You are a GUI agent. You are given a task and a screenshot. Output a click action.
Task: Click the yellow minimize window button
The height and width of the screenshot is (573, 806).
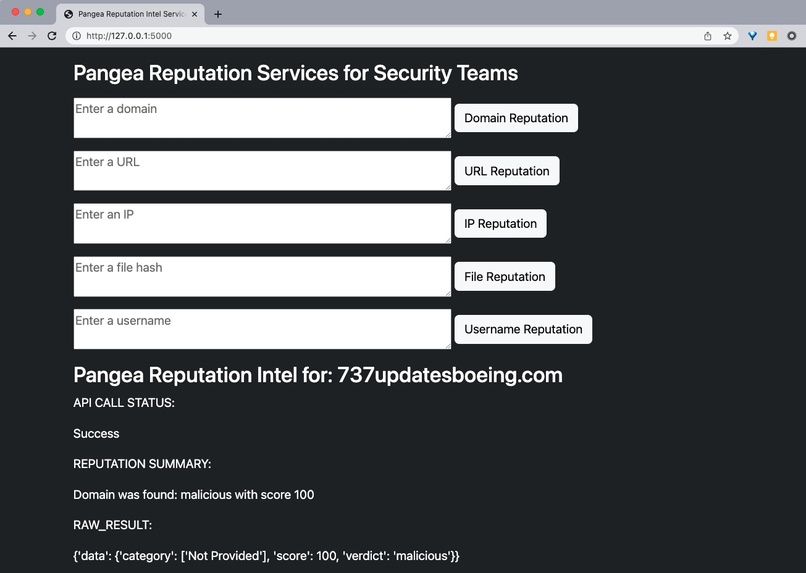pos(28,12)
